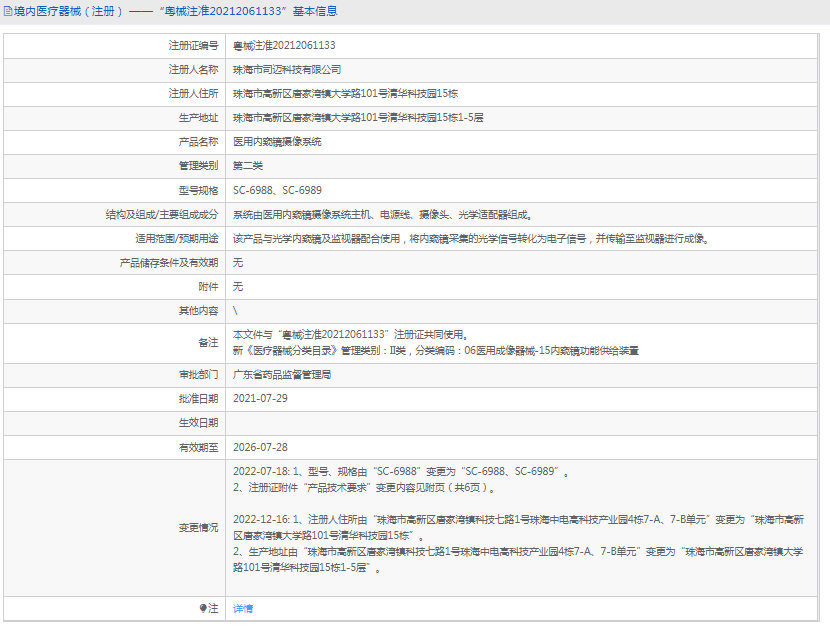This screenshot has height=627, width=830.
Task: Open the 详情 details link
Action: click(242, 608)
